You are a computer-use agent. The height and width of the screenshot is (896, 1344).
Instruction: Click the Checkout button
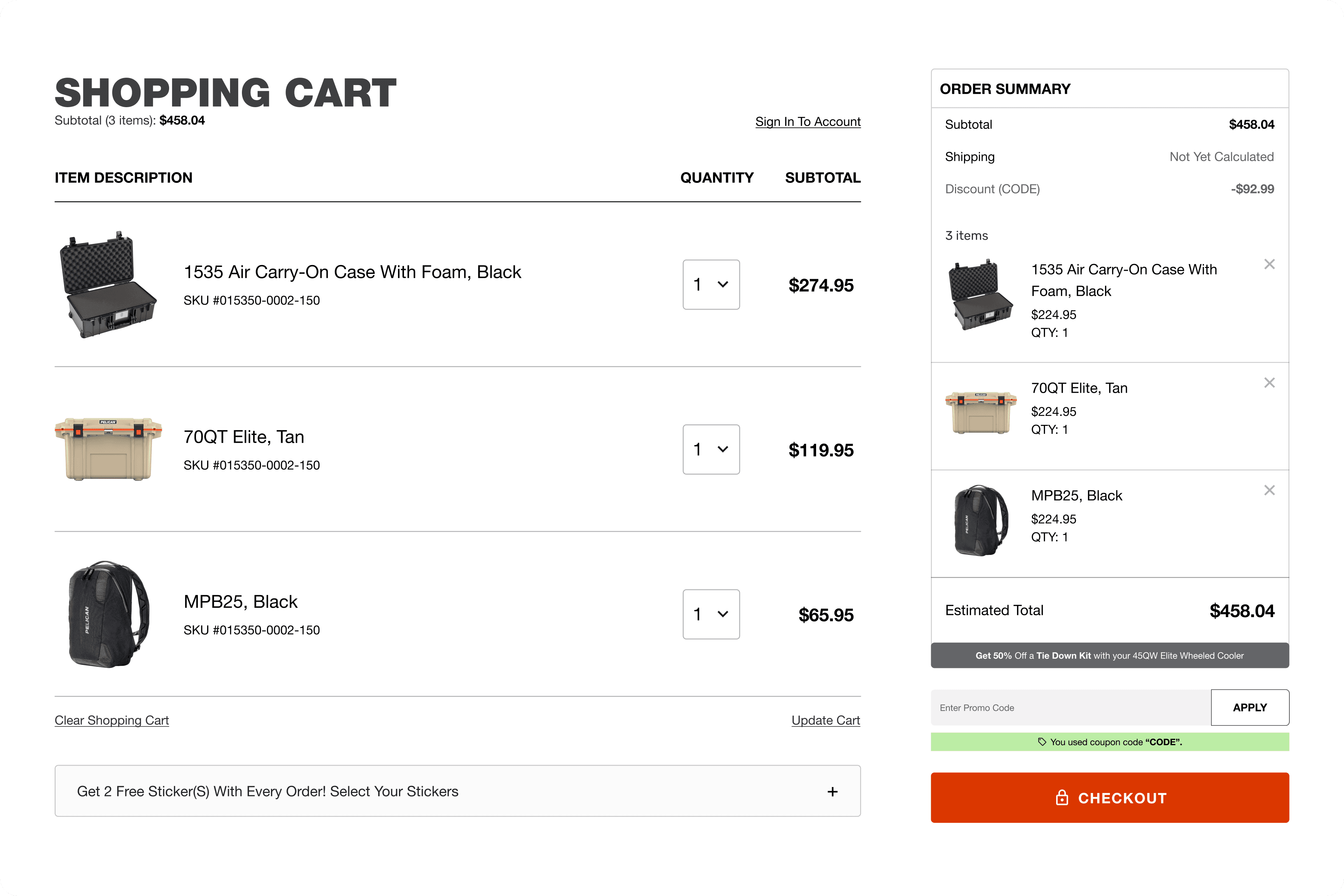click(1109, 798)
